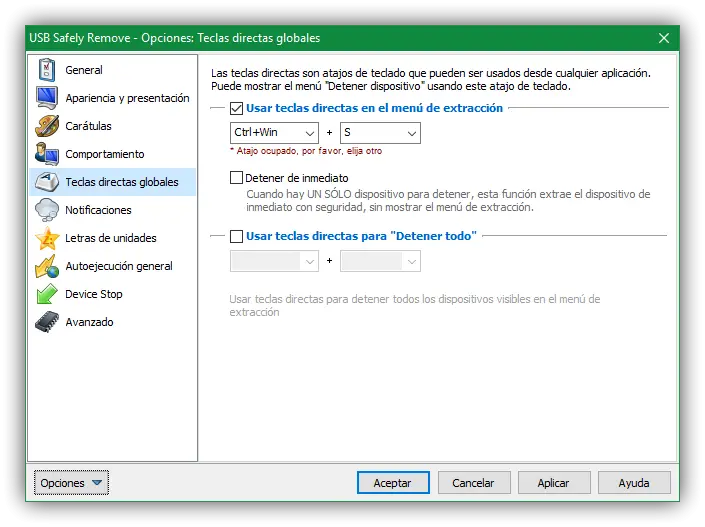The height and width of the screenshot is (527, 705).
Task: Enable the Detener de inmediato checkbox
Action: (236, 178)
